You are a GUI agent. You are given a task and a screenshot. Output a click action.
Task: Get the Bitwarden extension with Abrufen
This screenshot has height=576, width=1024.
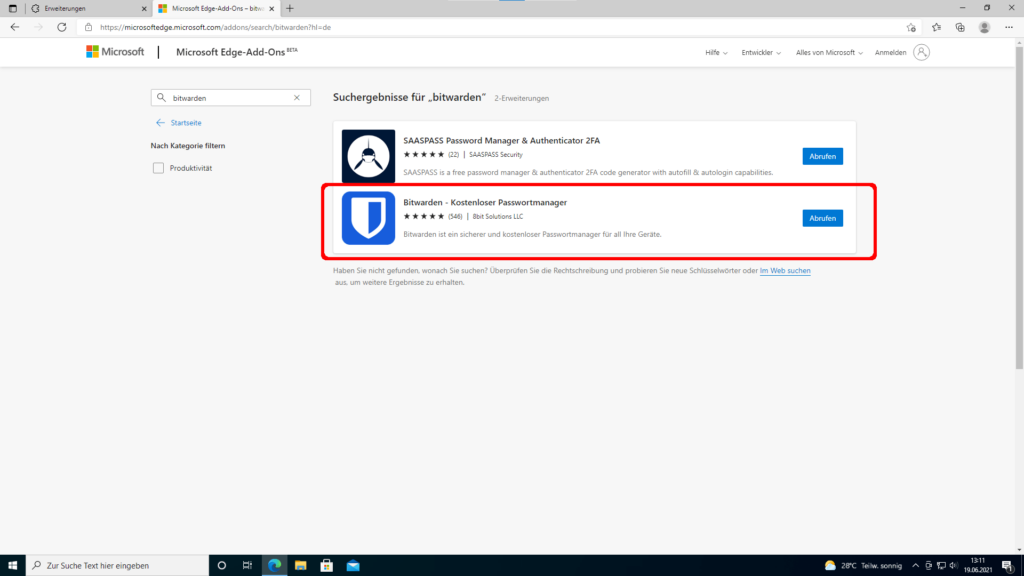coord(822,218)
